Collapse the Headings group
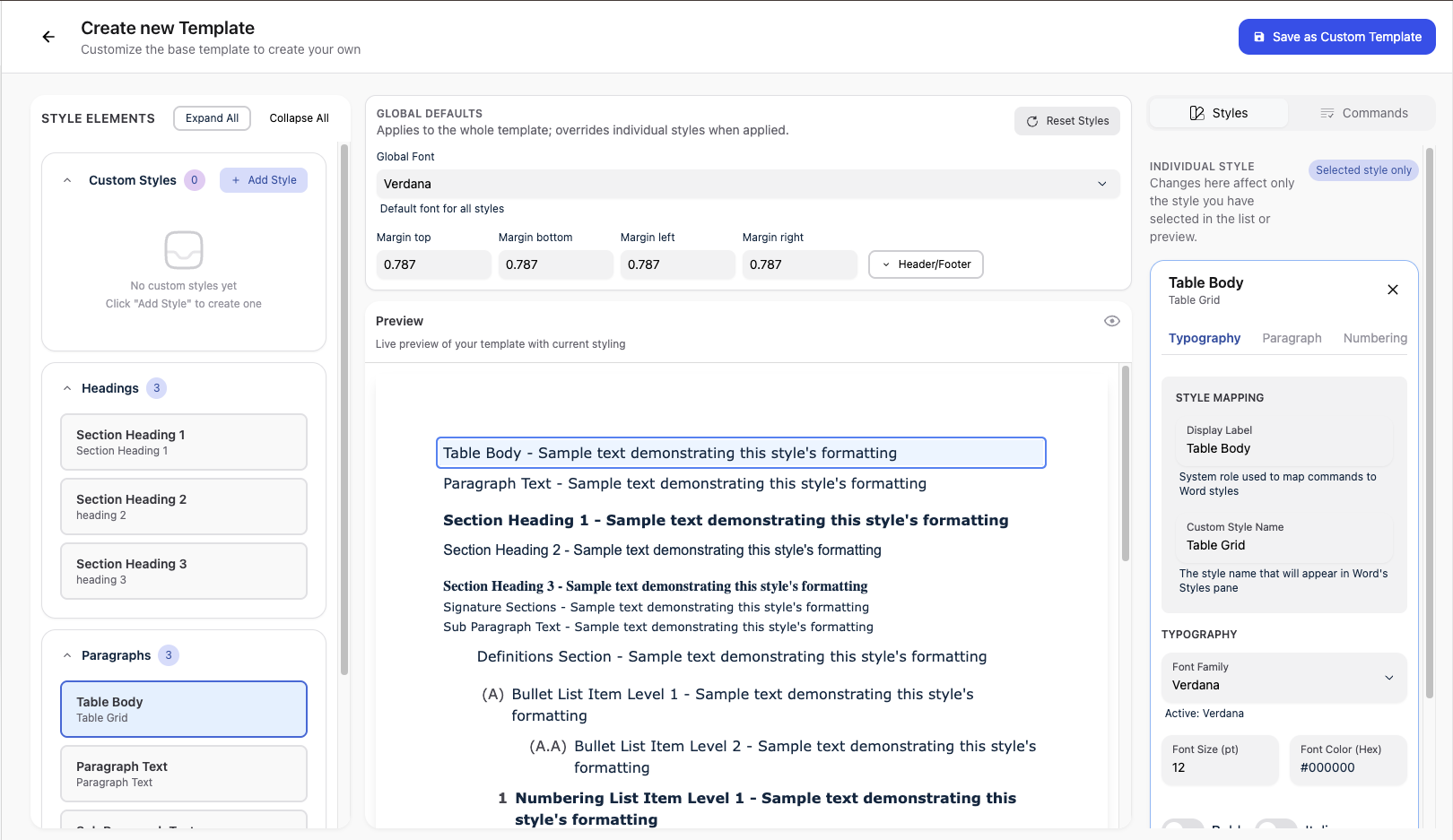 coord(67,388)
